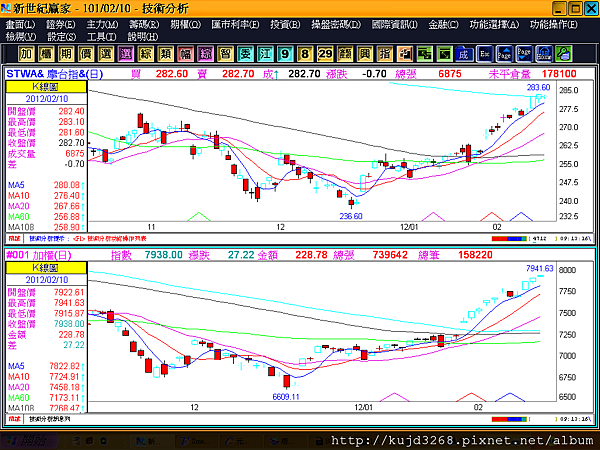Click the Home toolbar button

(544, 54)
